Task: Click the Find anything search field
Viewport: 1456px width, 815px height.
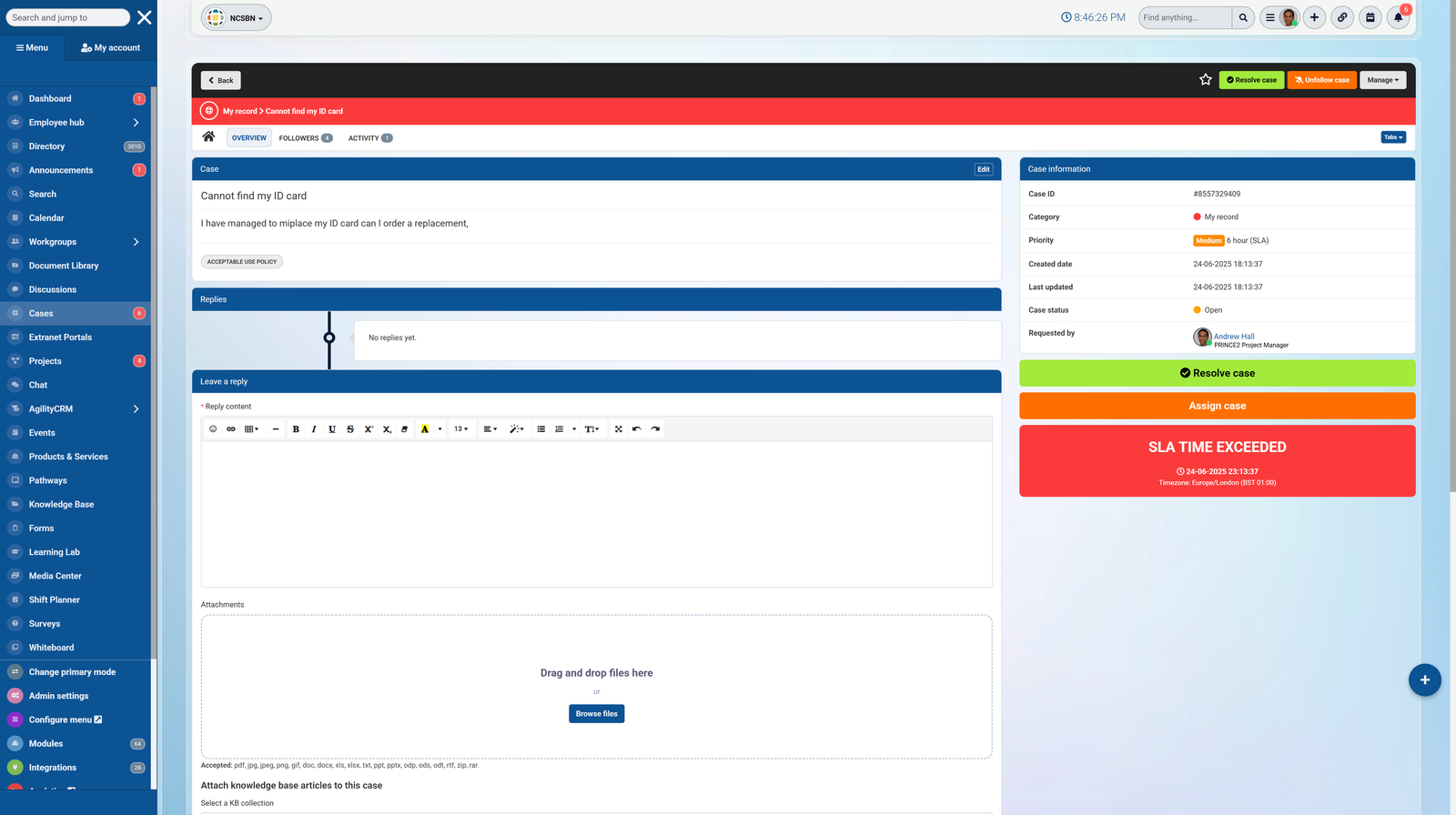Action: (1184, 17)
